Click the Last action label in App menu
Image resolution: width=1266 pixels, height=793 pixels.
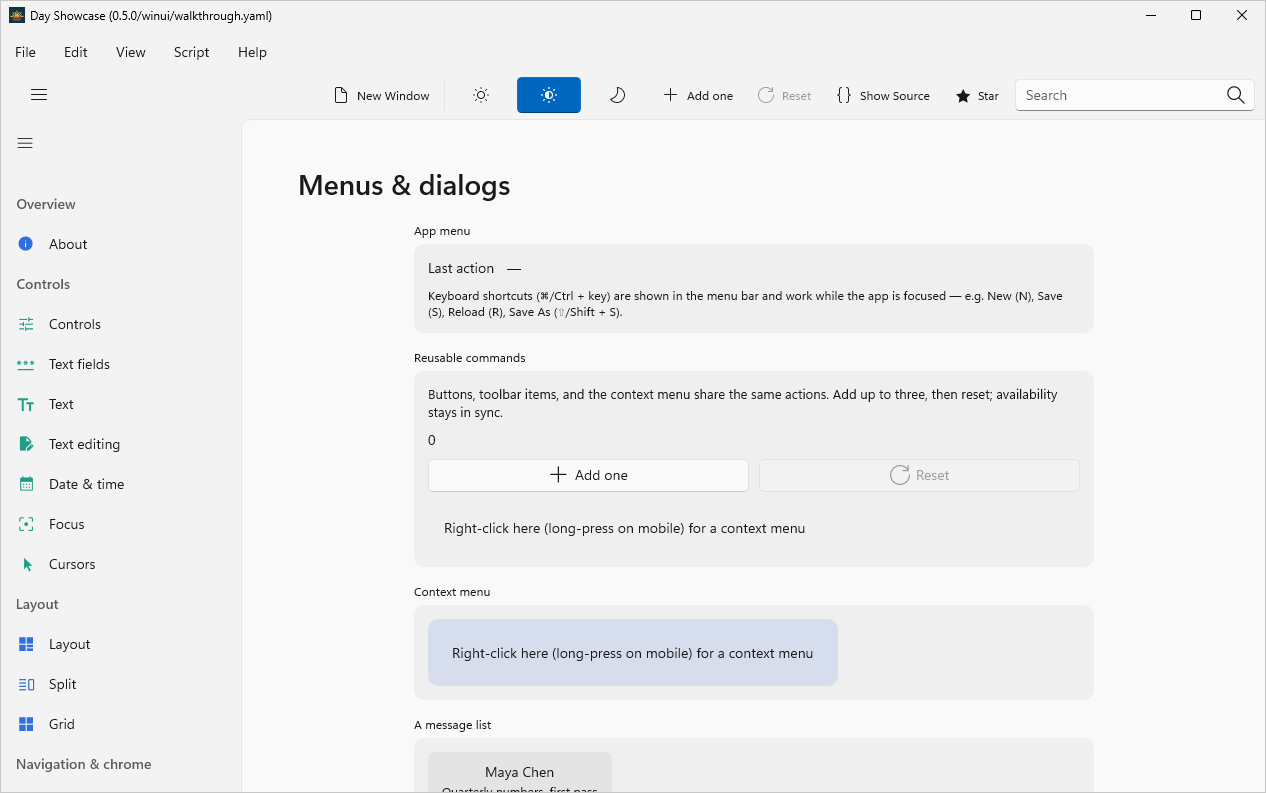461,268
